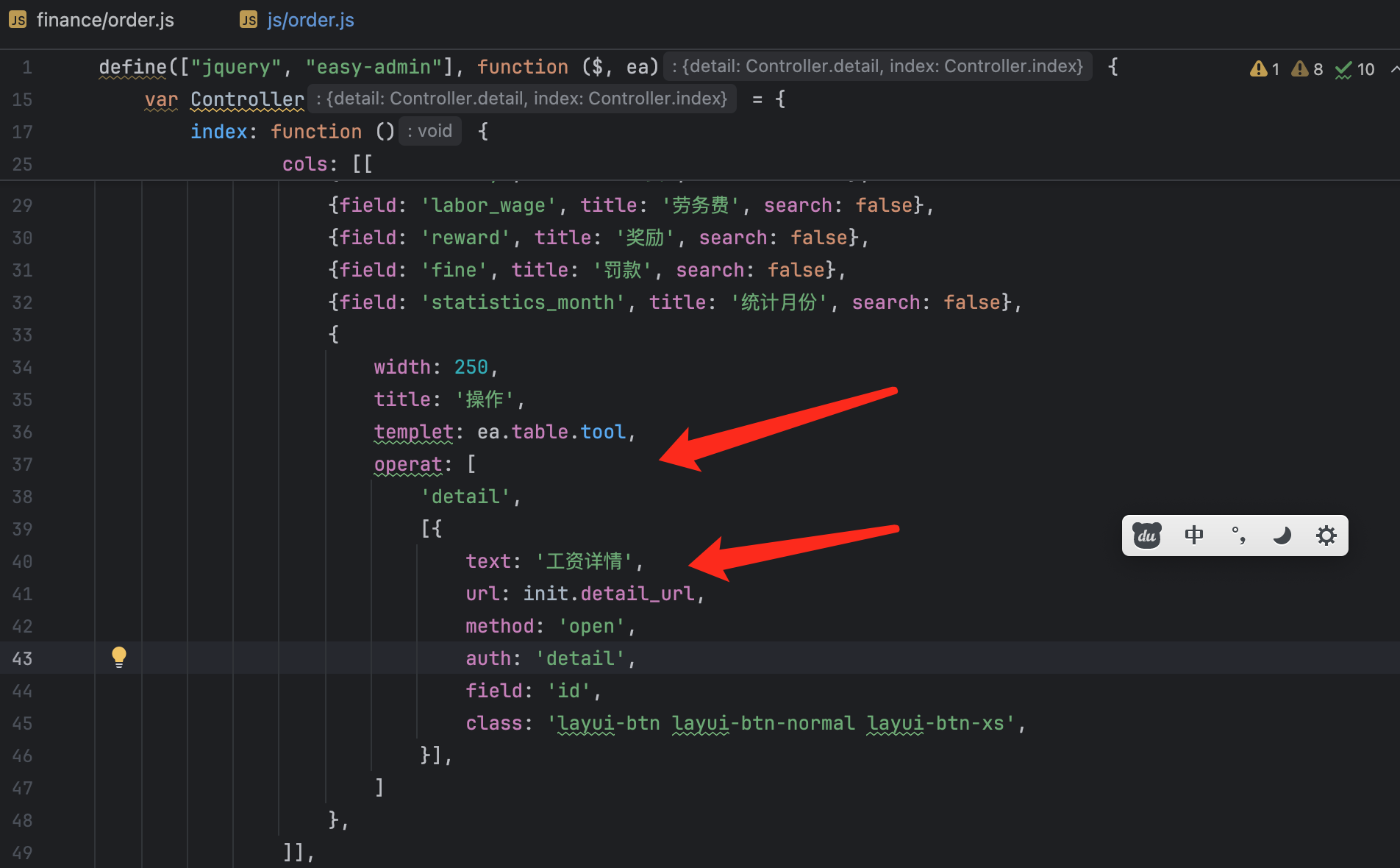
Task: Toggle the punctuation mode button in IME bar
Action: (x=1238, y=536)
